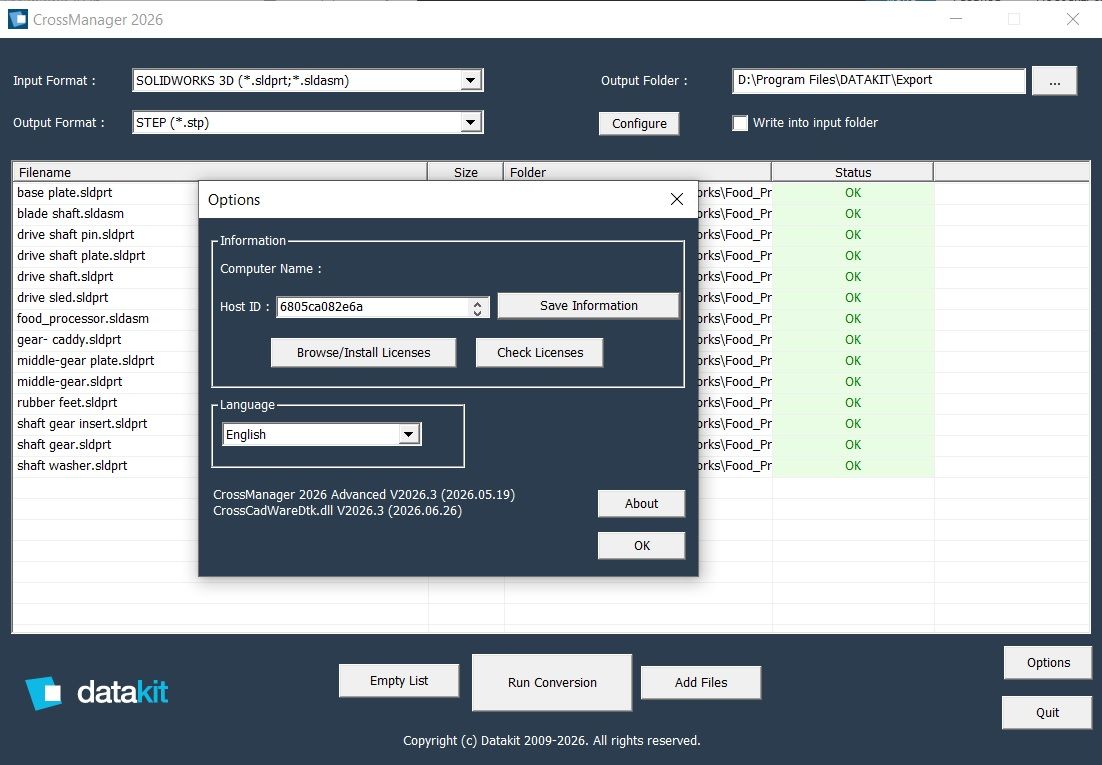
Task: Click the CrossManager app icon in title bar
Action: pyautogui.click(x=18, y=19)
